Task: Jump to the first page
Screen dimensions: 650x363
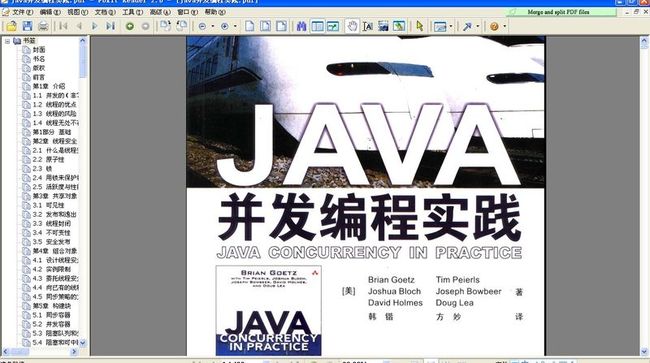Action: (63, 26)
